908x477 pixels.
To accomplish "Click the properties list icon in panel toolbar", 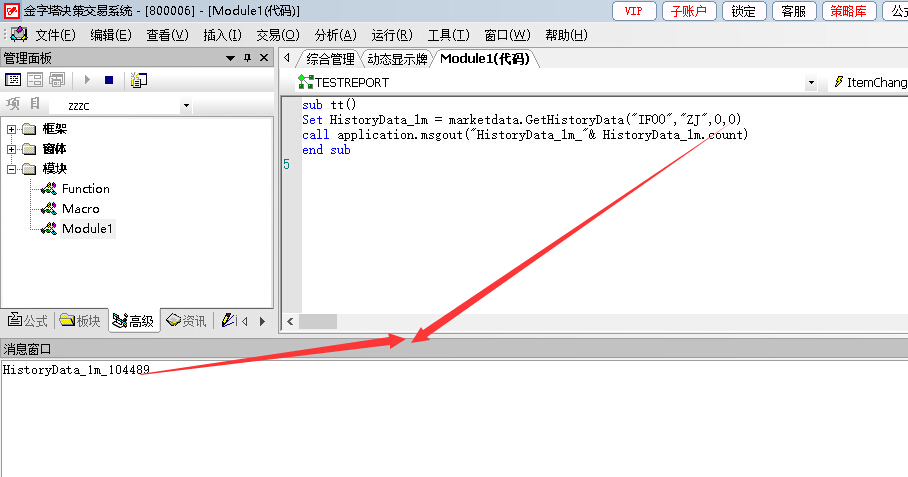I will click(139, 80).
